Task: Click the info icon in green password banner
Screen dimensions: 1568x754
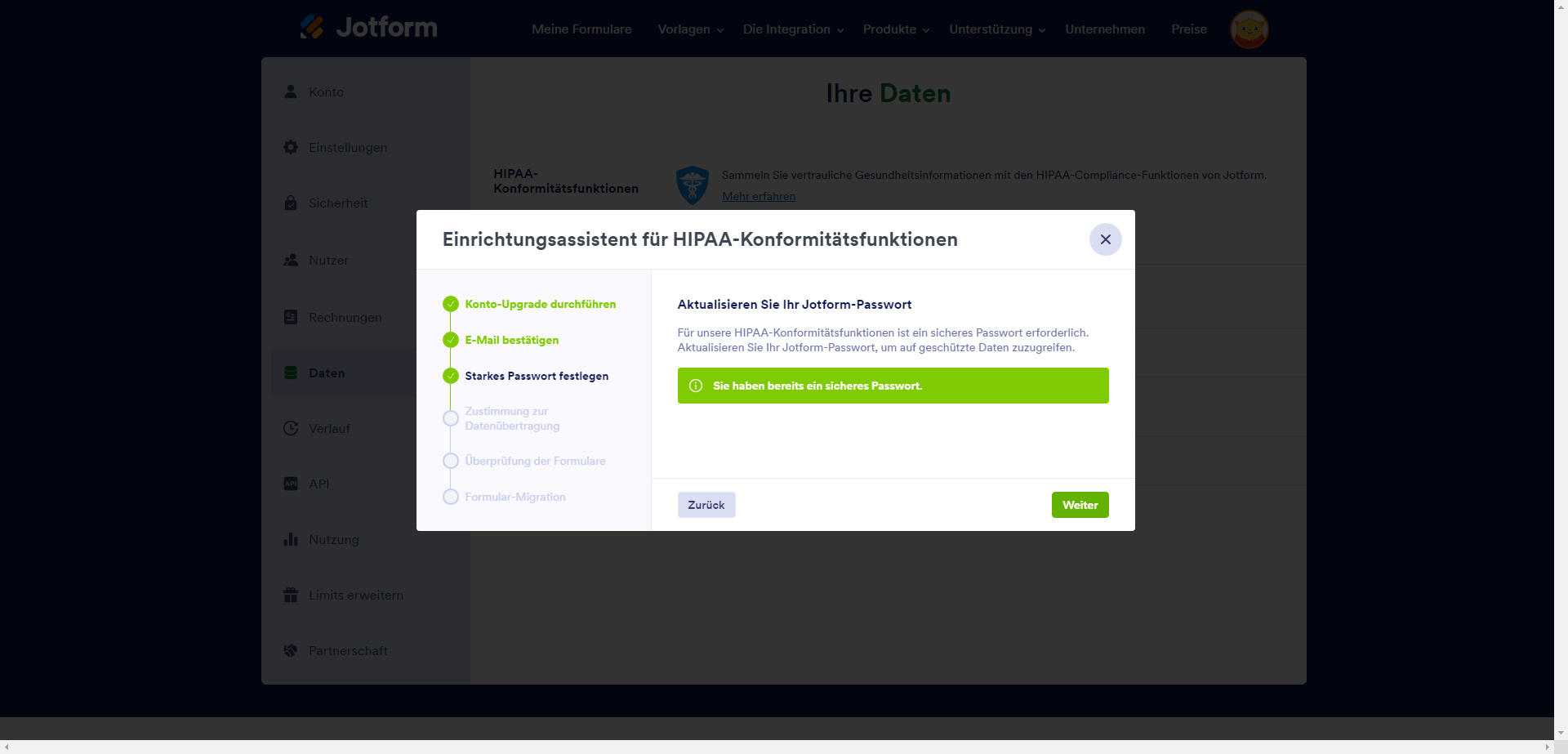Action: (x=696, y=386)
